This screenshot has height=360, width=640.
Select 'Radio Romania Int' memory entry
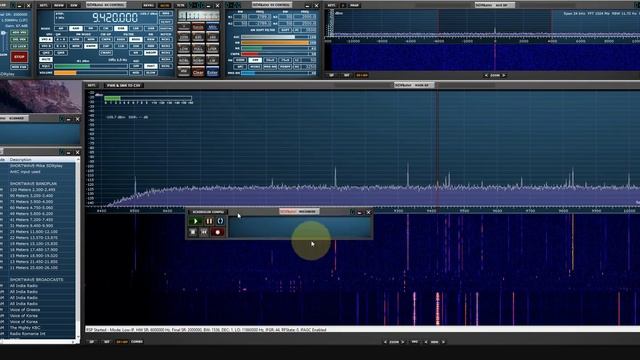[x=27, y=333]
